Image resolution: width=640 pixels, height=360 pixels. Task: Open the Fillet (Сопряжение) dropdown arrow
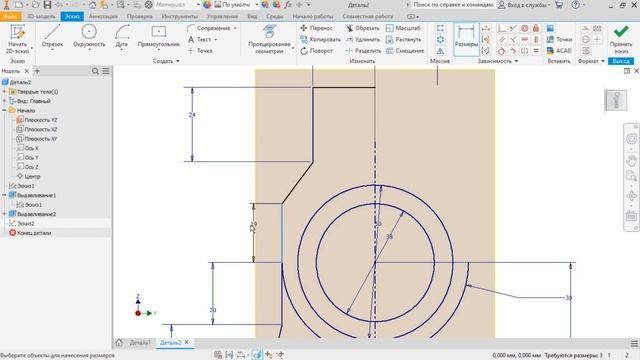click(235, 28)
